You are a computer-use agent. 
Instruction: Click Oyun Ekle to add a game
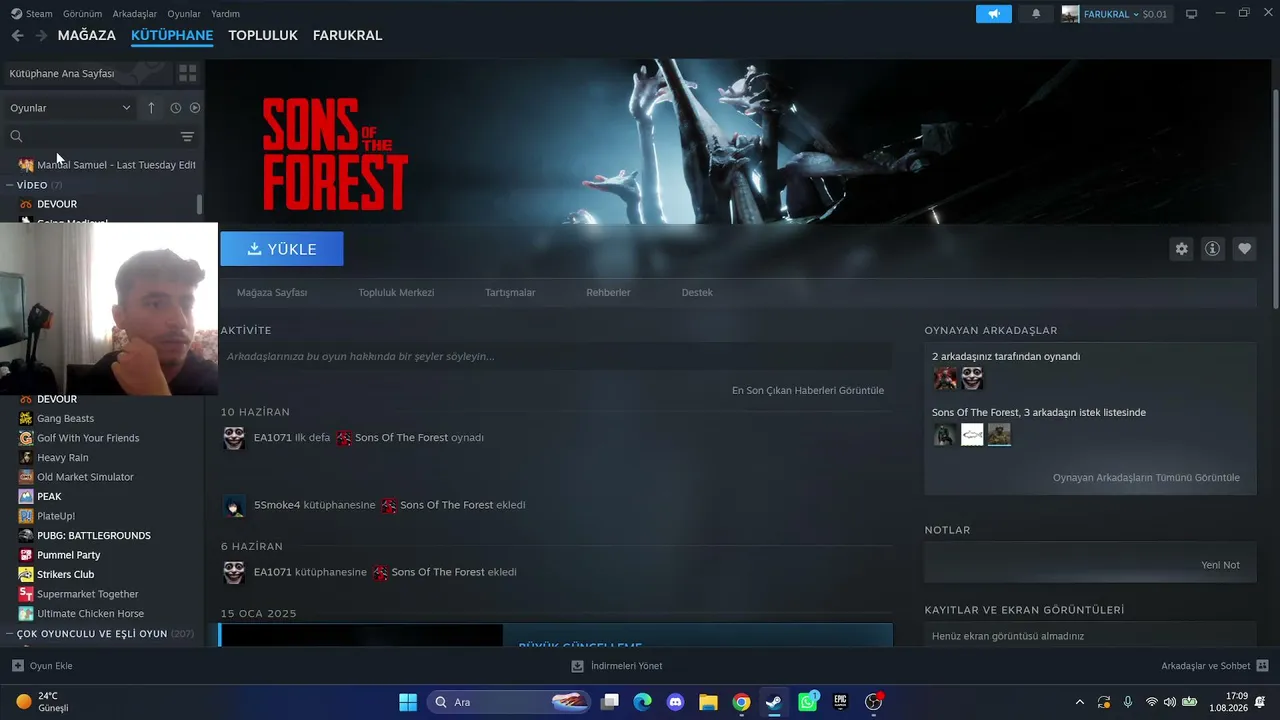pyautogui.click(x=42, y=666)
